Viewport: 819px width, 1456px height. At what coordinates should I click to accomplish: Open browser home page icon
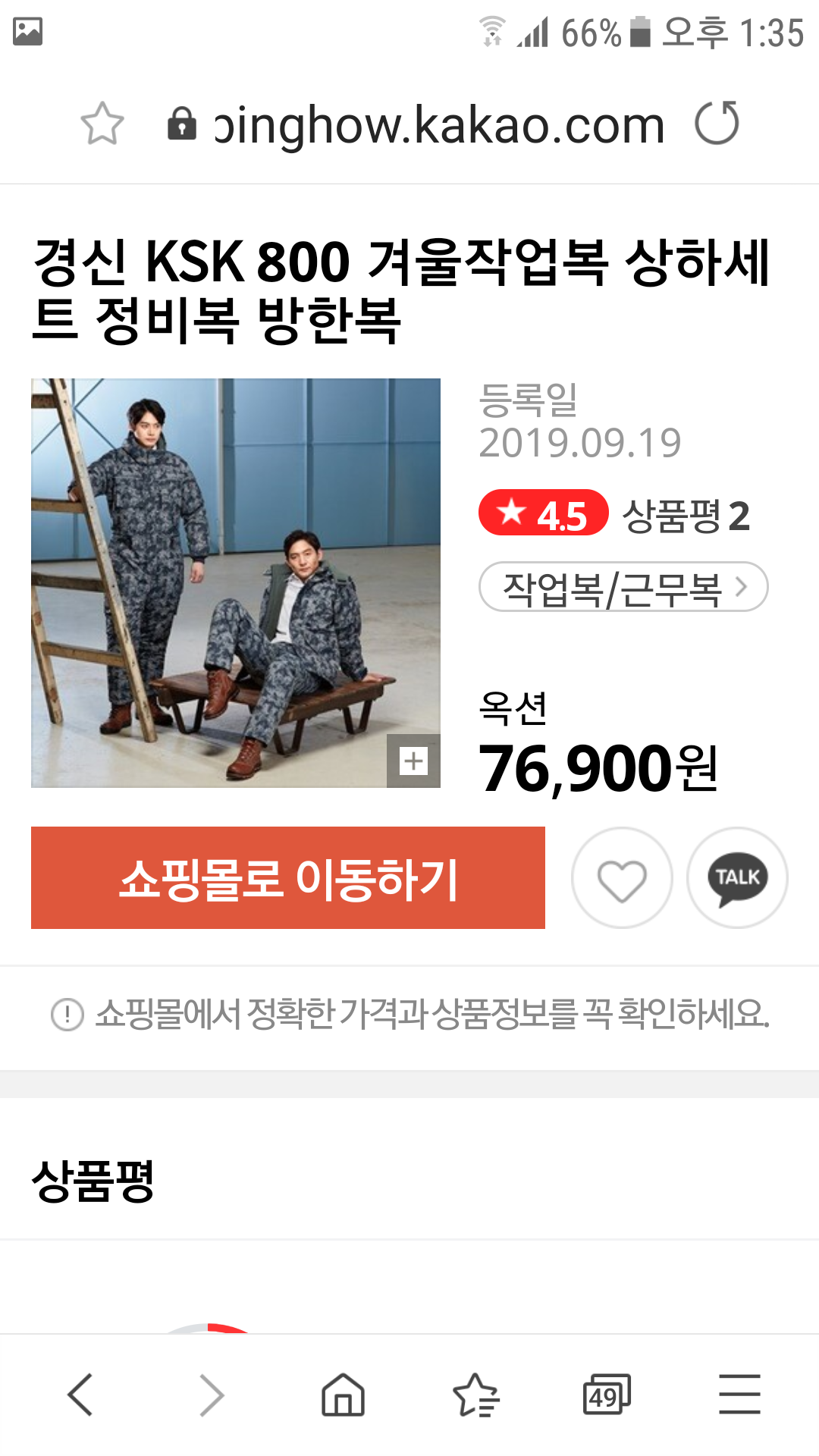tap(343, 1395)
